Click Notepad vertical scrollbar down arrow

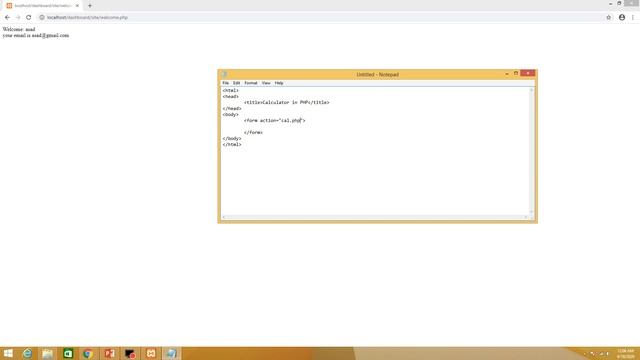point(531,211)
